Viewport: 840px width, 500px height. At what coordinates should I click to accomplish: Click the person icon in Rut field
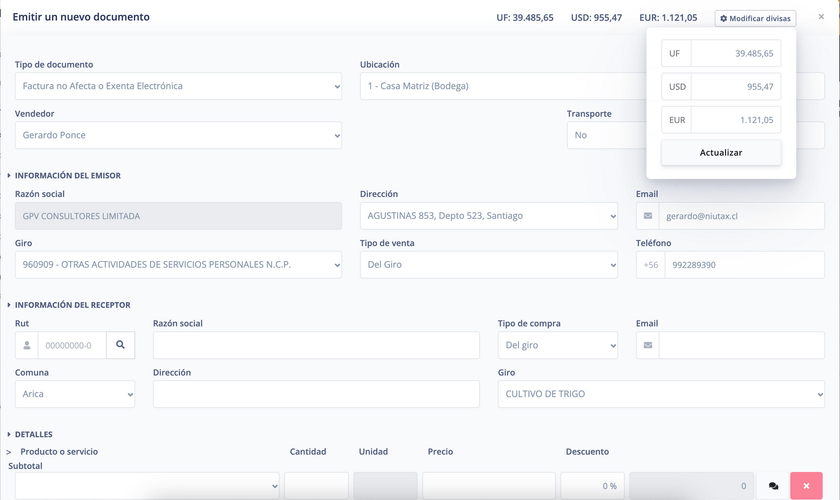coord(27,345)
